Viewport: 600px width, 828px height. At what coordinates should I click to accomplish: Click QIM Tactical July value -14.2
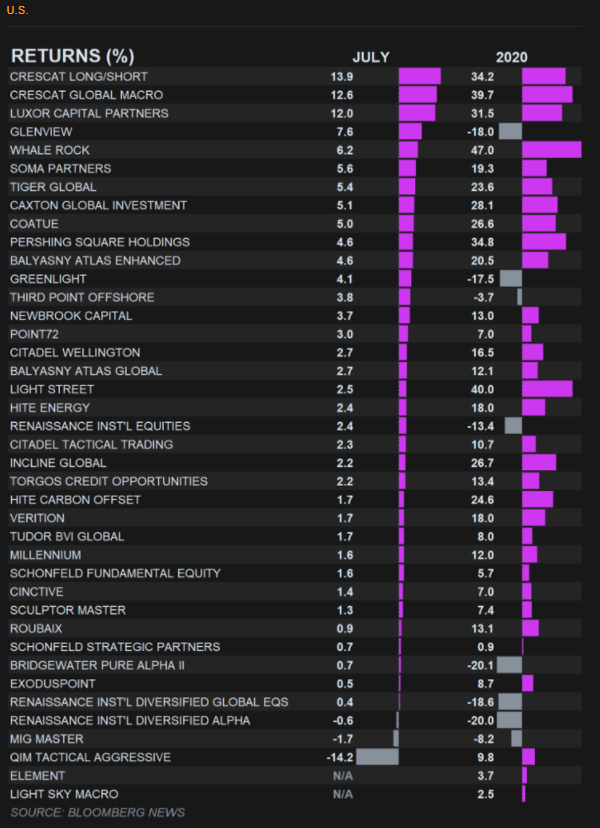coord(340,757)
